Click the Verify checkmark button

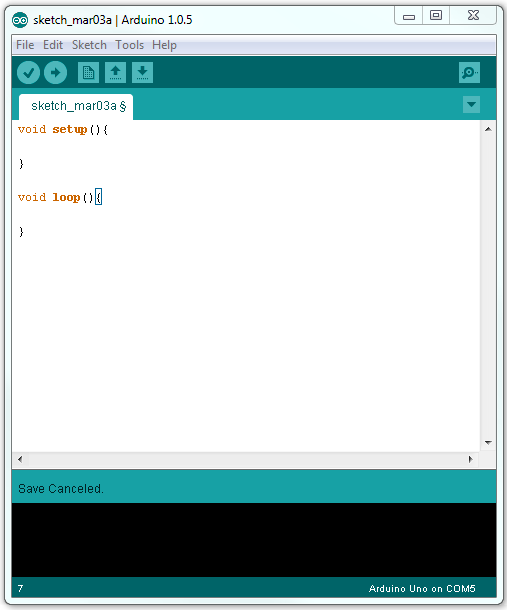[x=28, y=73]
